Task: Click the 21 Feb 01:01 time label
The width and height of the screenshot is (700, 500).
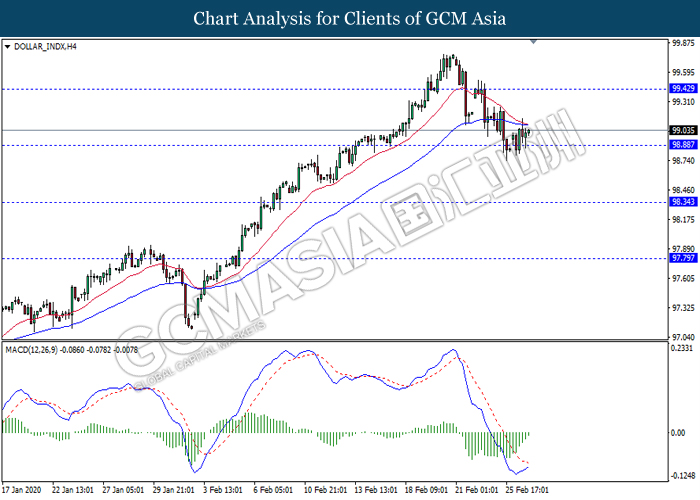Action: click(477, 490)
